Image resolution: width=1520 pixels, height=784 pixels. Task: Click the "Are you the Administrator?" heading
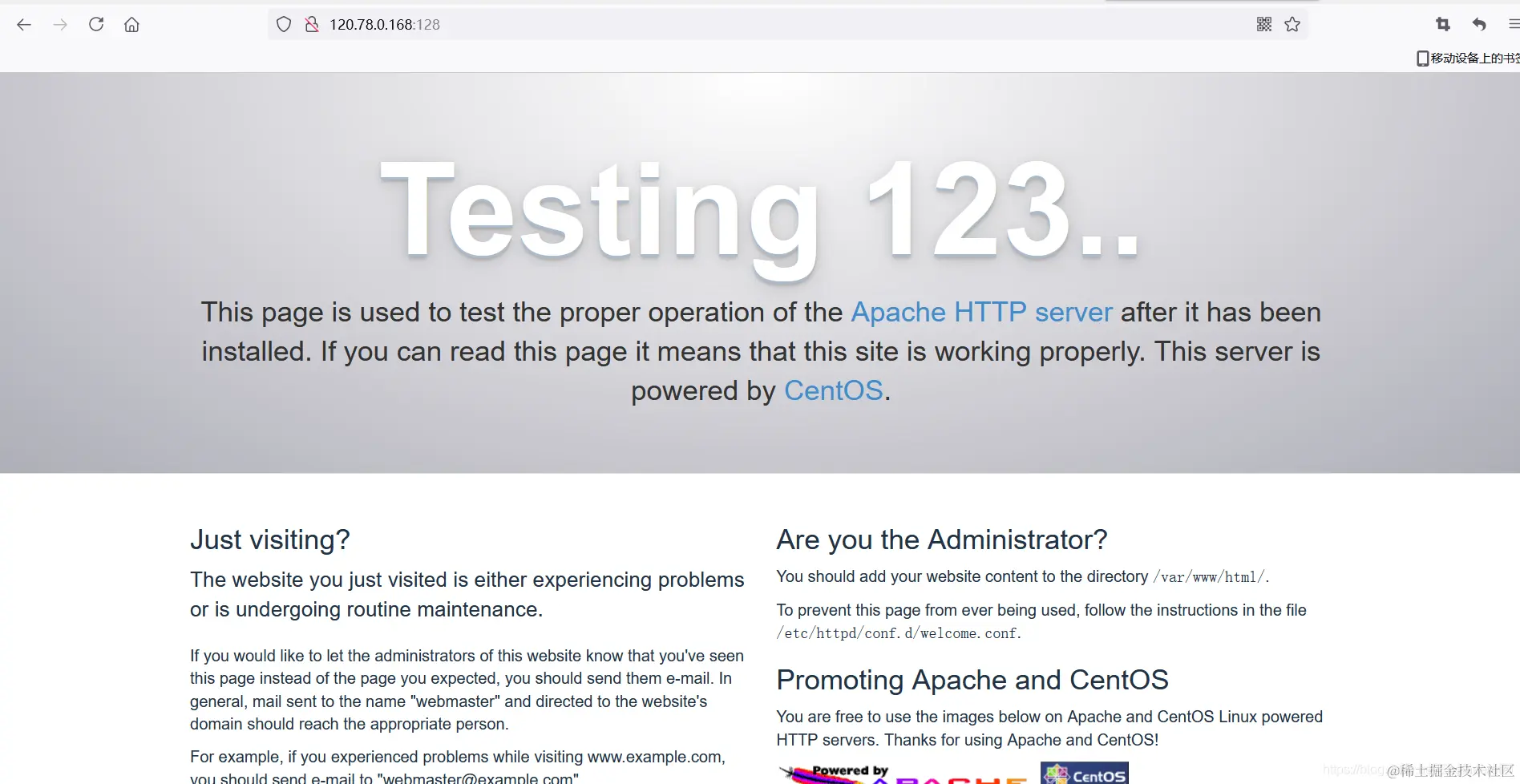coord(942,540)
